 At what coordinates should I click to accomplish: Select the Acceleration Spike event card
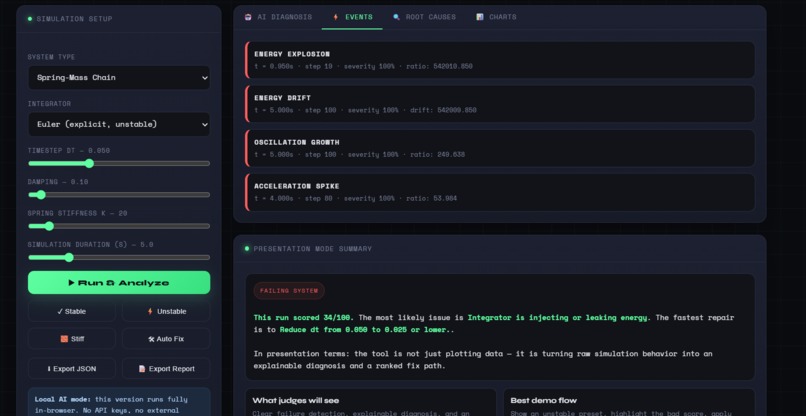click(x=500, y=192)
